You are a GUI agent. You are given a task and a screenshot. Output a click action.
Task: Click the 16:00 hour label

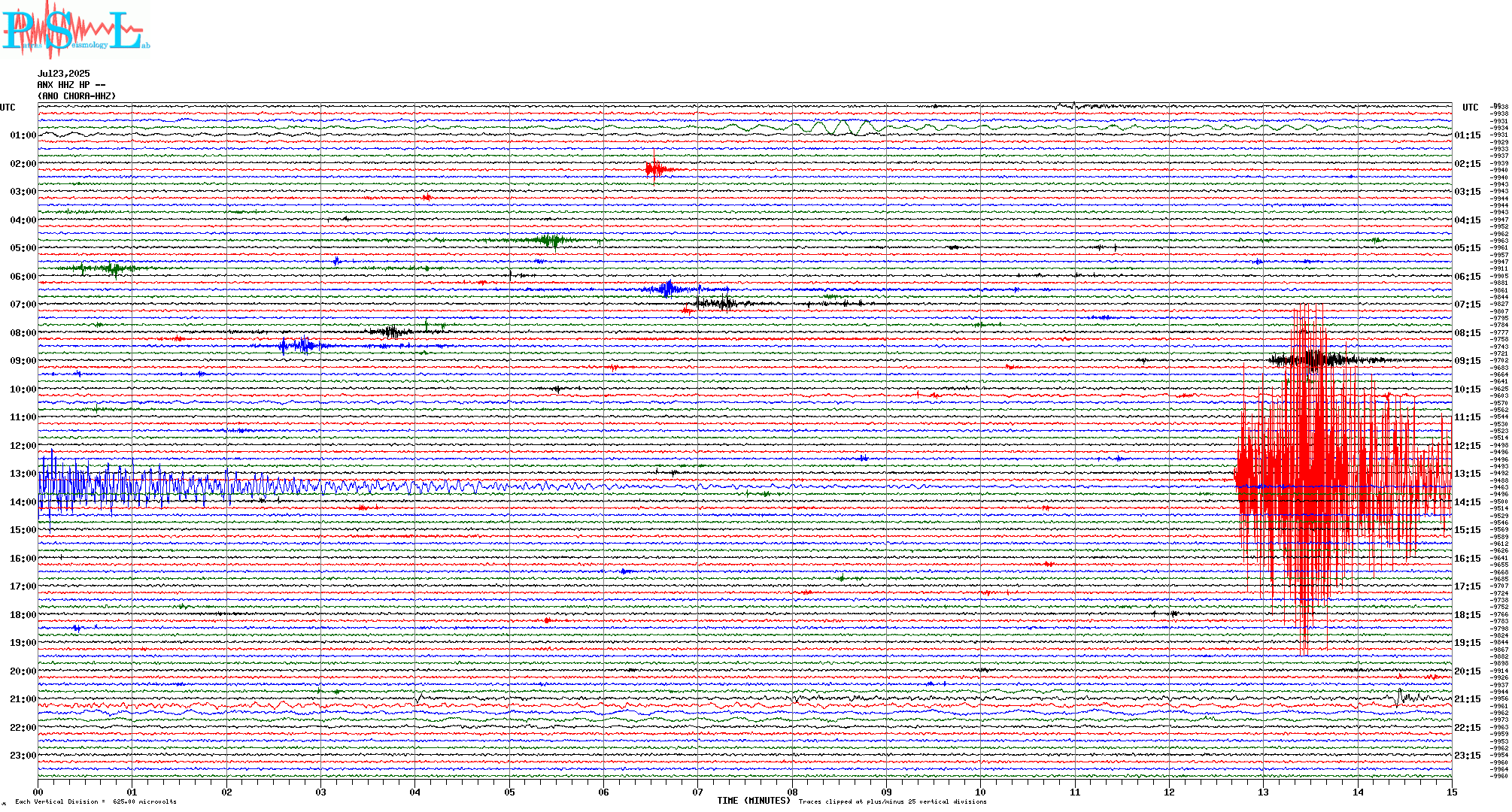pyautogui.click(x=23, y=559)
